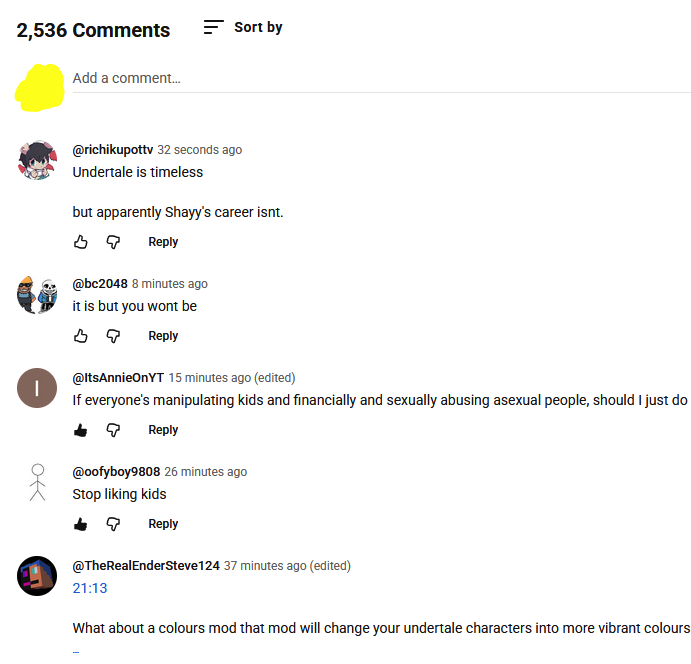The height and width of the screenshot is (664, 691).
Task: Like the @bc2048 comment
Action: 81,336
